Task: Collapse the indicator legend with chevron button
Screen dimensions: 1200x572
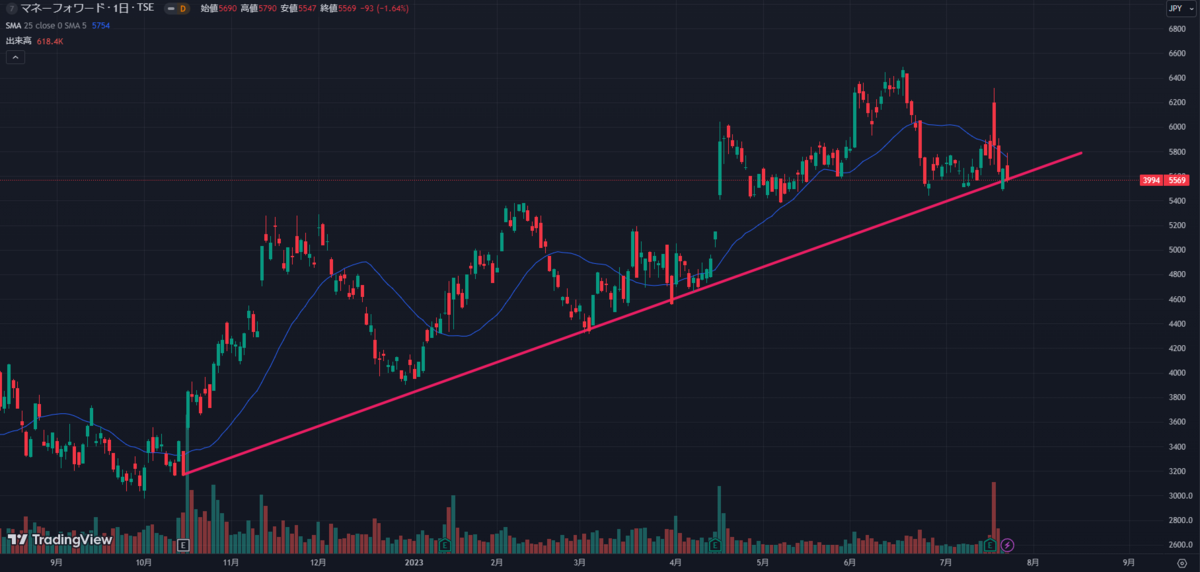Action: point(16,58)
